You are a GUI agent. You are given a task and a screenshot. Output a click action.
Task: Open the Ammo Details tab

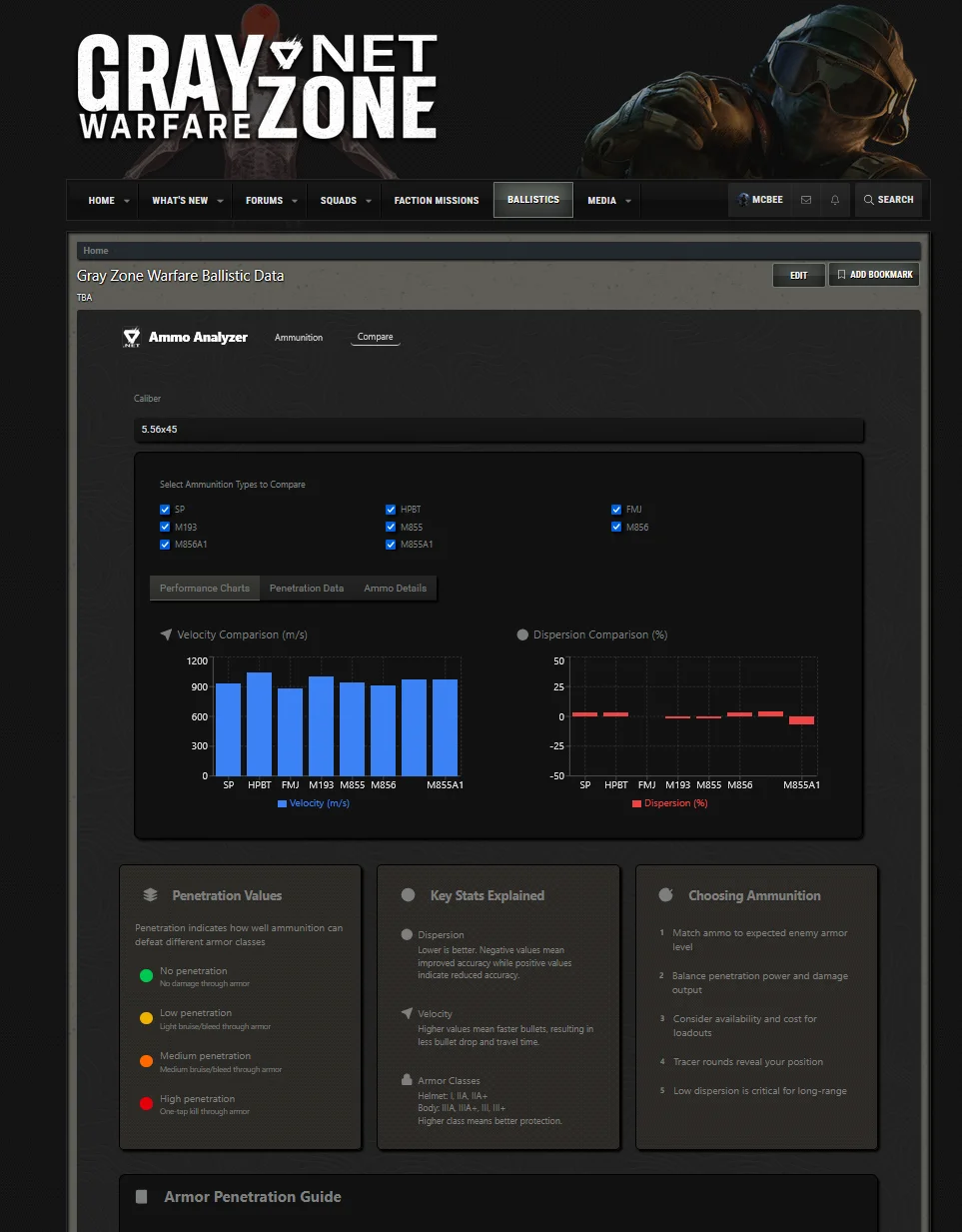click(x=396, y=589)
